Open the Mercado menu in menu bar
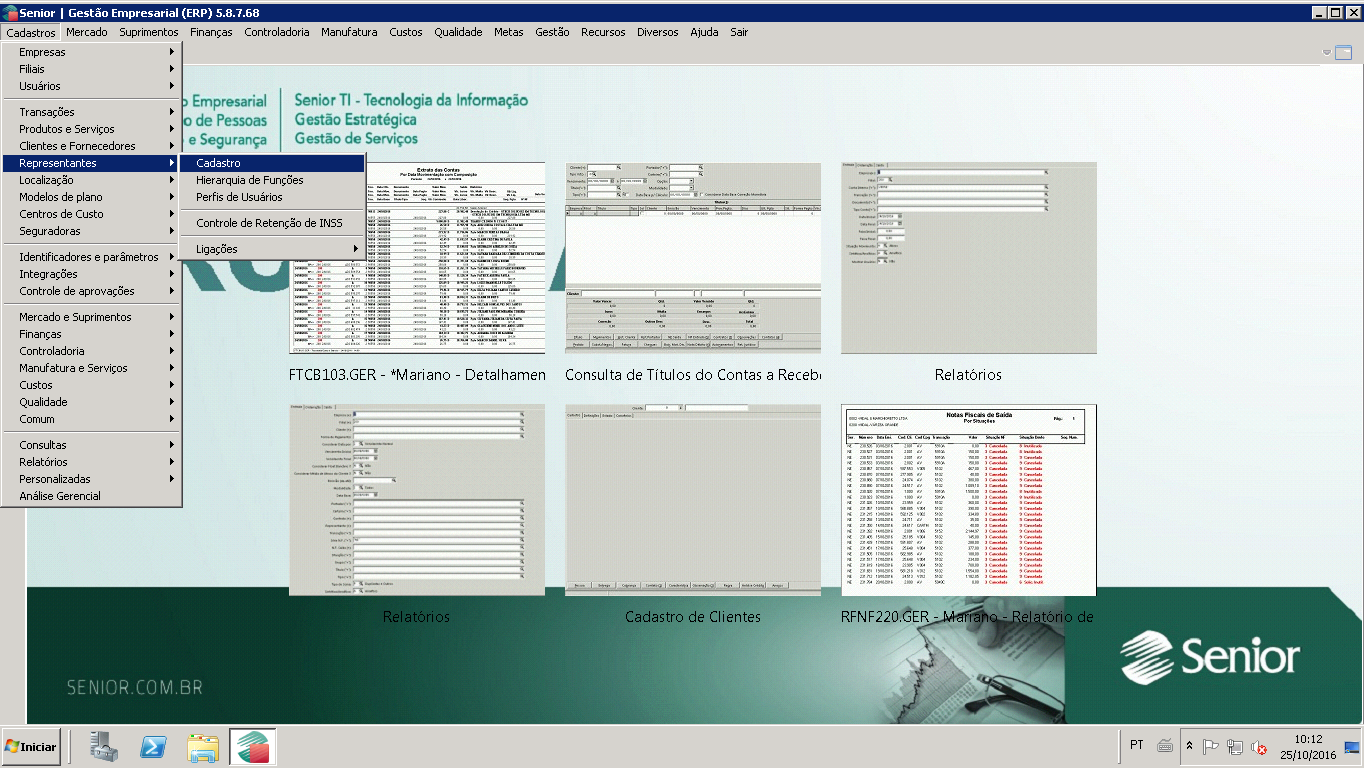This screenshot has width=1364, height=768. (87, 32)
